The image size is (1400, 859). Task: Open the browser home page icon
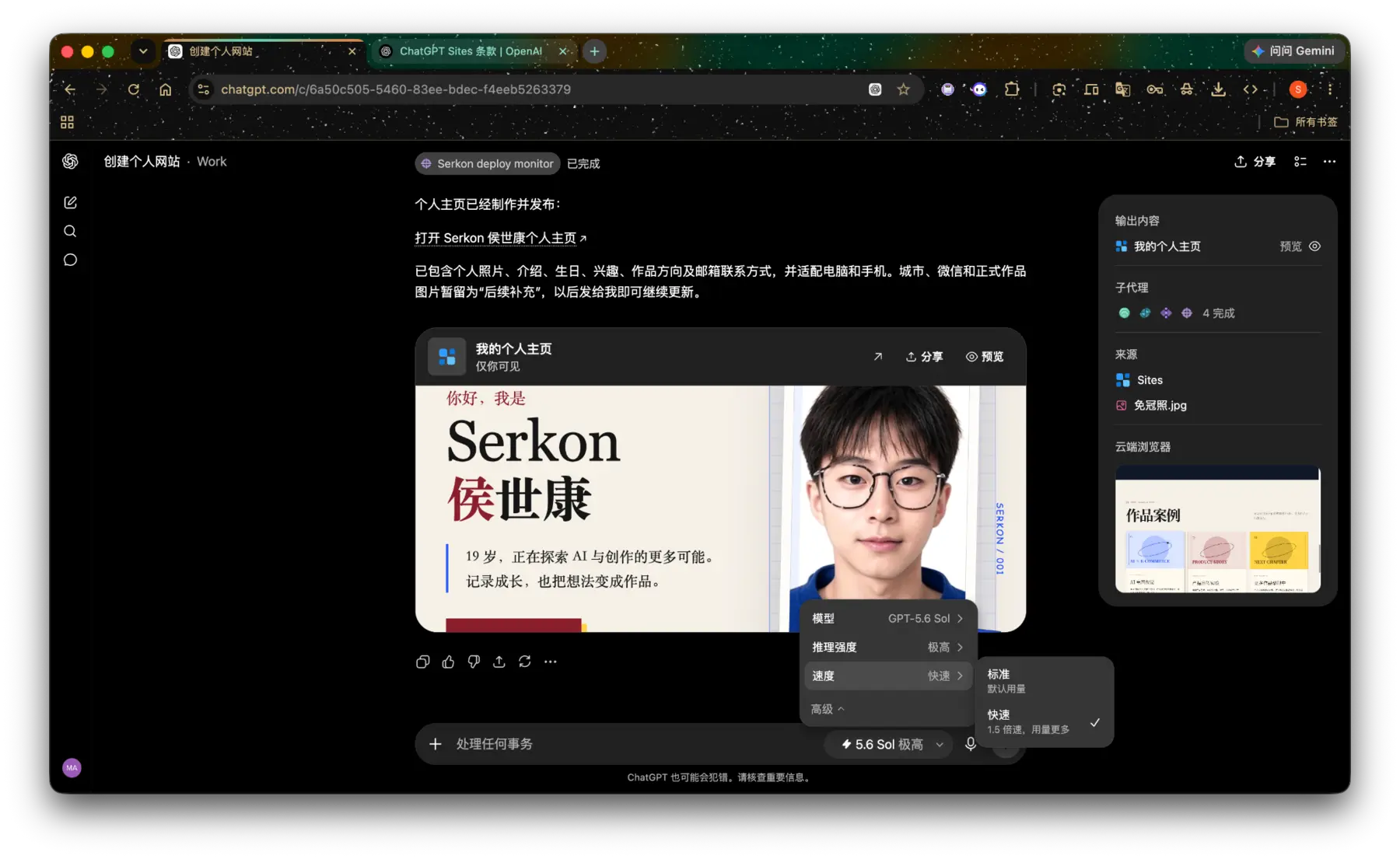coord(166,89)
